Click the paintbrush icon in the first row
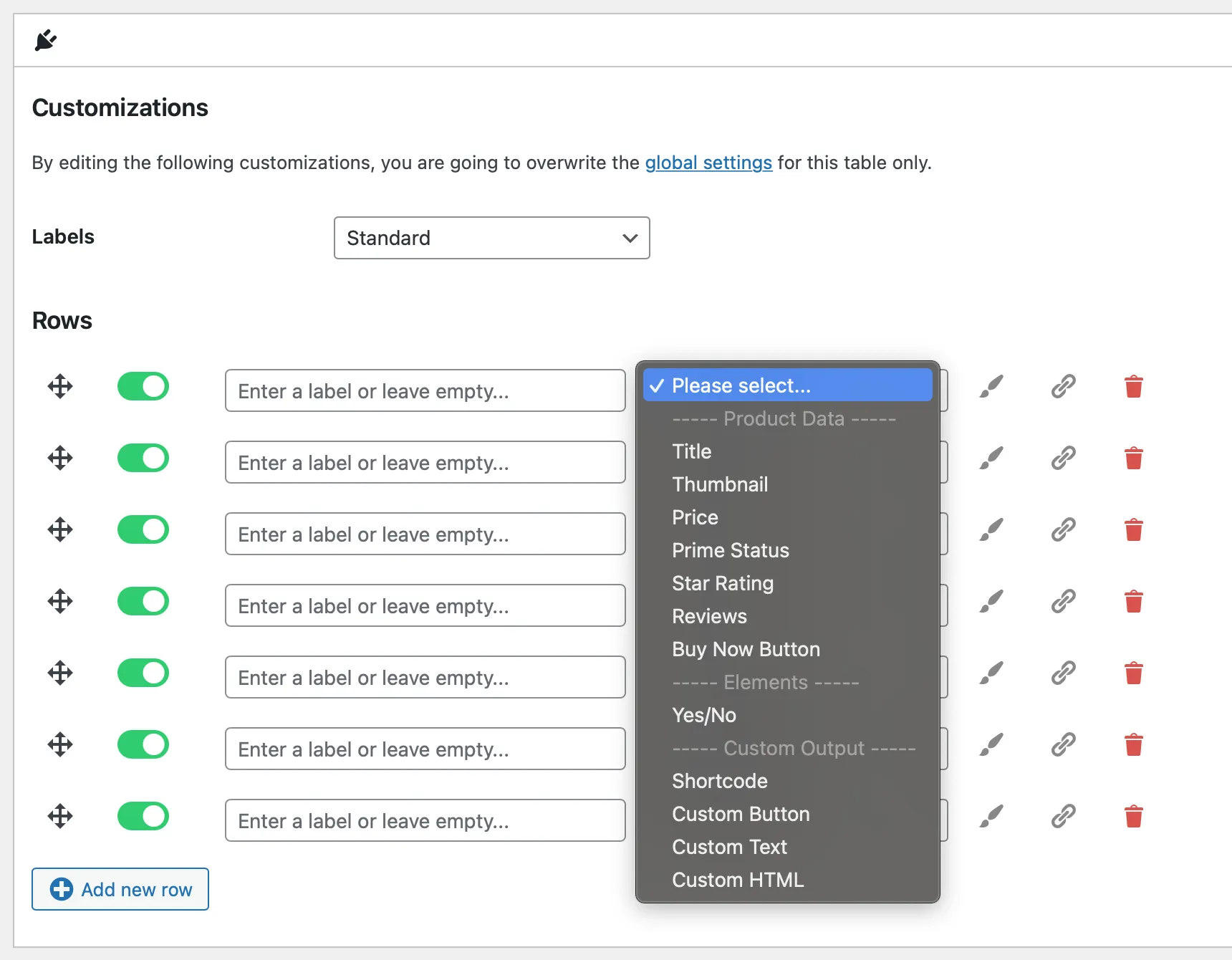Screen dimensions: 1232x960 (991, 386)
